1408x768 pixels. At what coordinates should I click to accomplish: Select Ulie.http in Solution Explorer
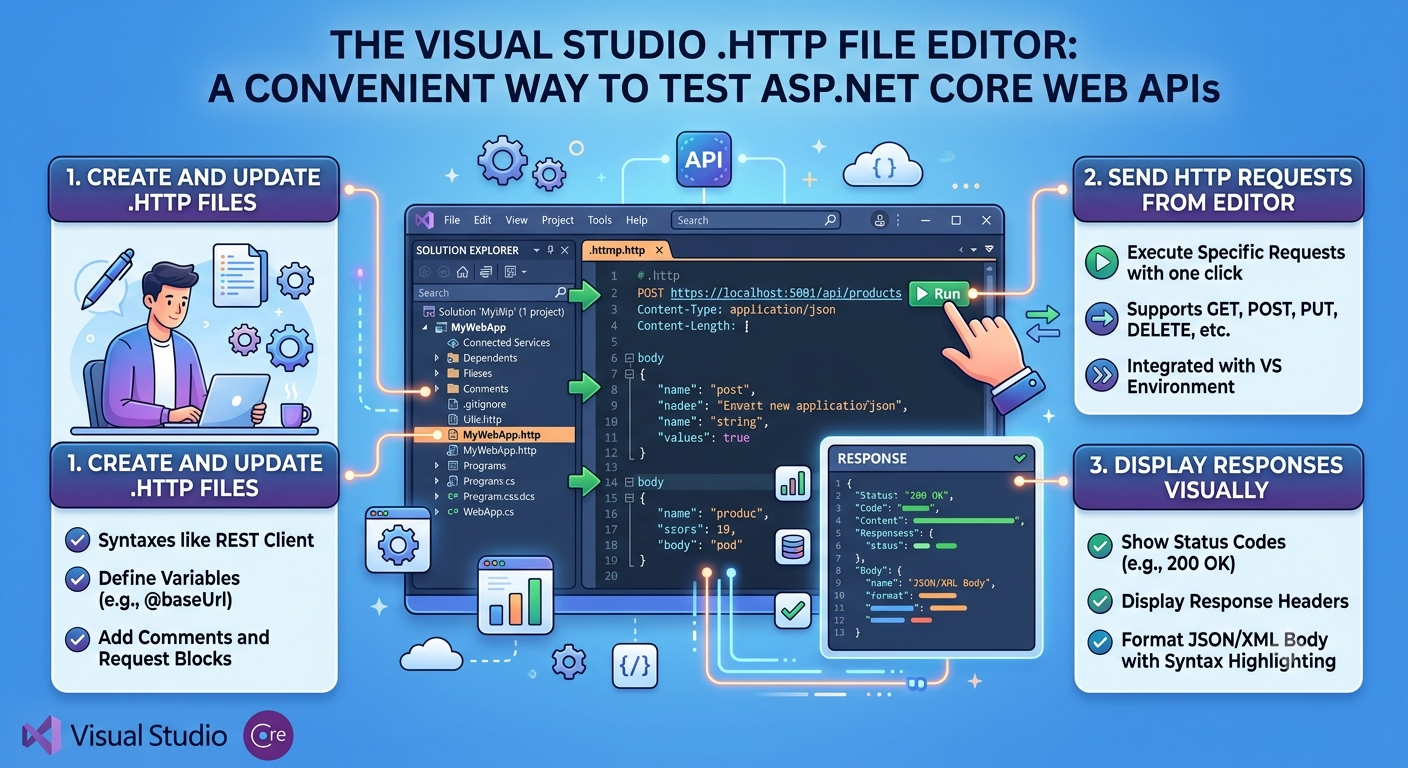click(482, 420)
